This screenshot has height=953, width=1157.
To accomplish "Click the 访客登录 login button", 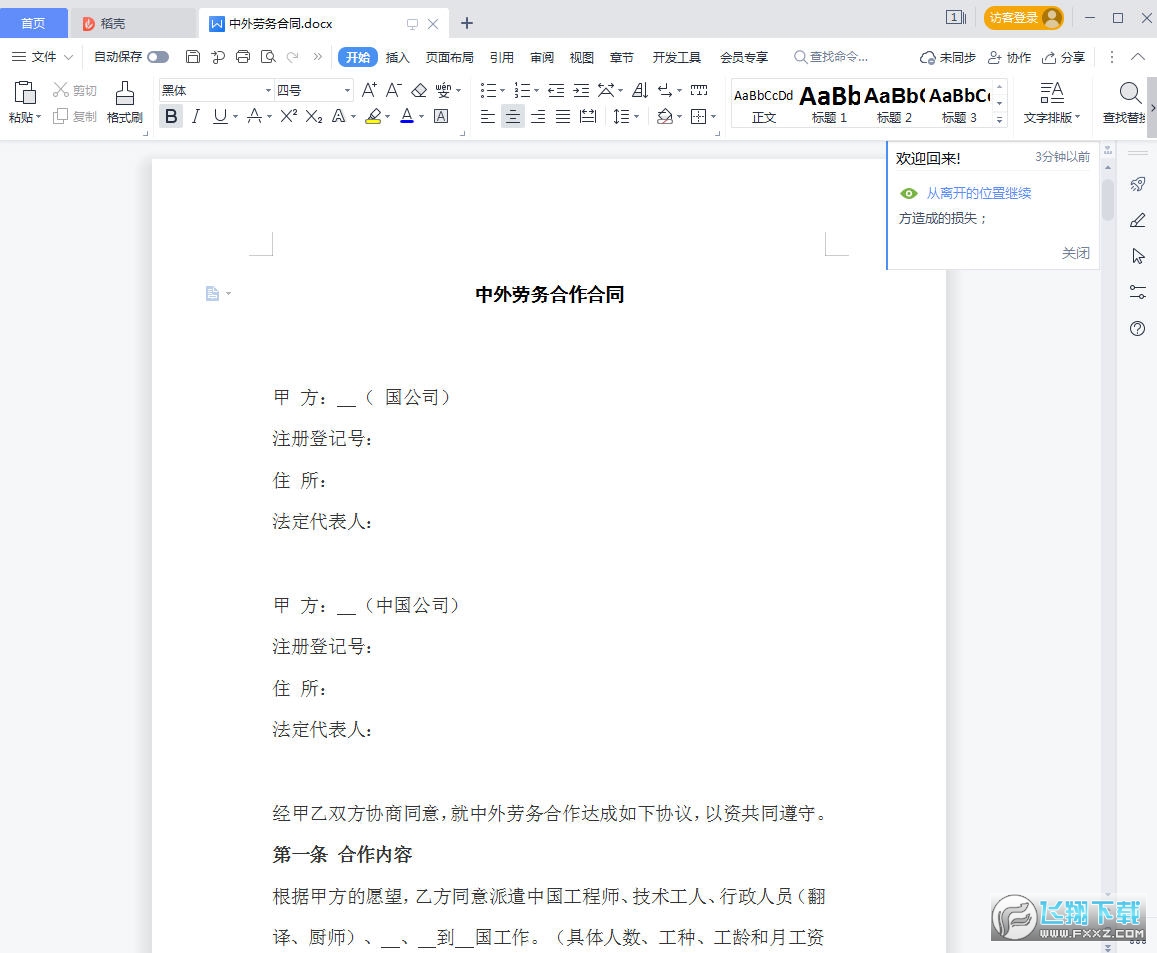I will coord(1023,17).
